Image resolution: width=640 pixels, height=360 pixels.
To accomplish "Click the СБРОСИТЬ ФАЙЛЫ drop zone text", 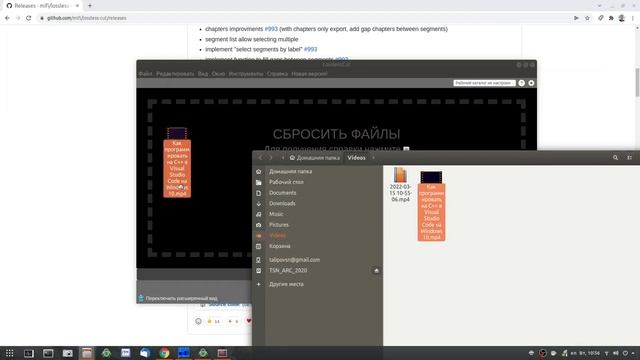I will pos(336,134).
